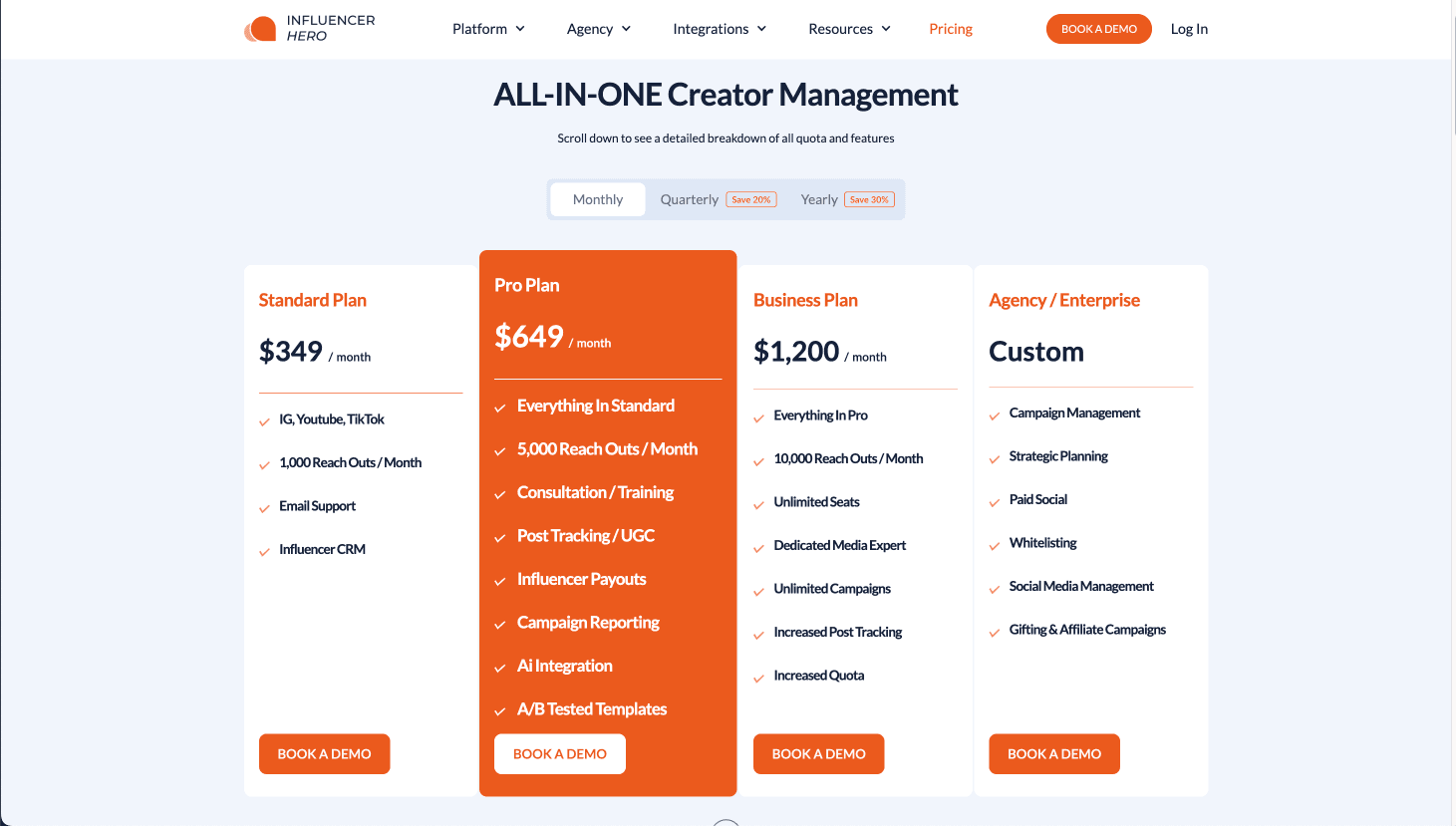This screenshot has height=826, width=1456.
Task: Book a demo for Agency / Enterprise
Action: pyautogui.click(x=1054, y=754)
